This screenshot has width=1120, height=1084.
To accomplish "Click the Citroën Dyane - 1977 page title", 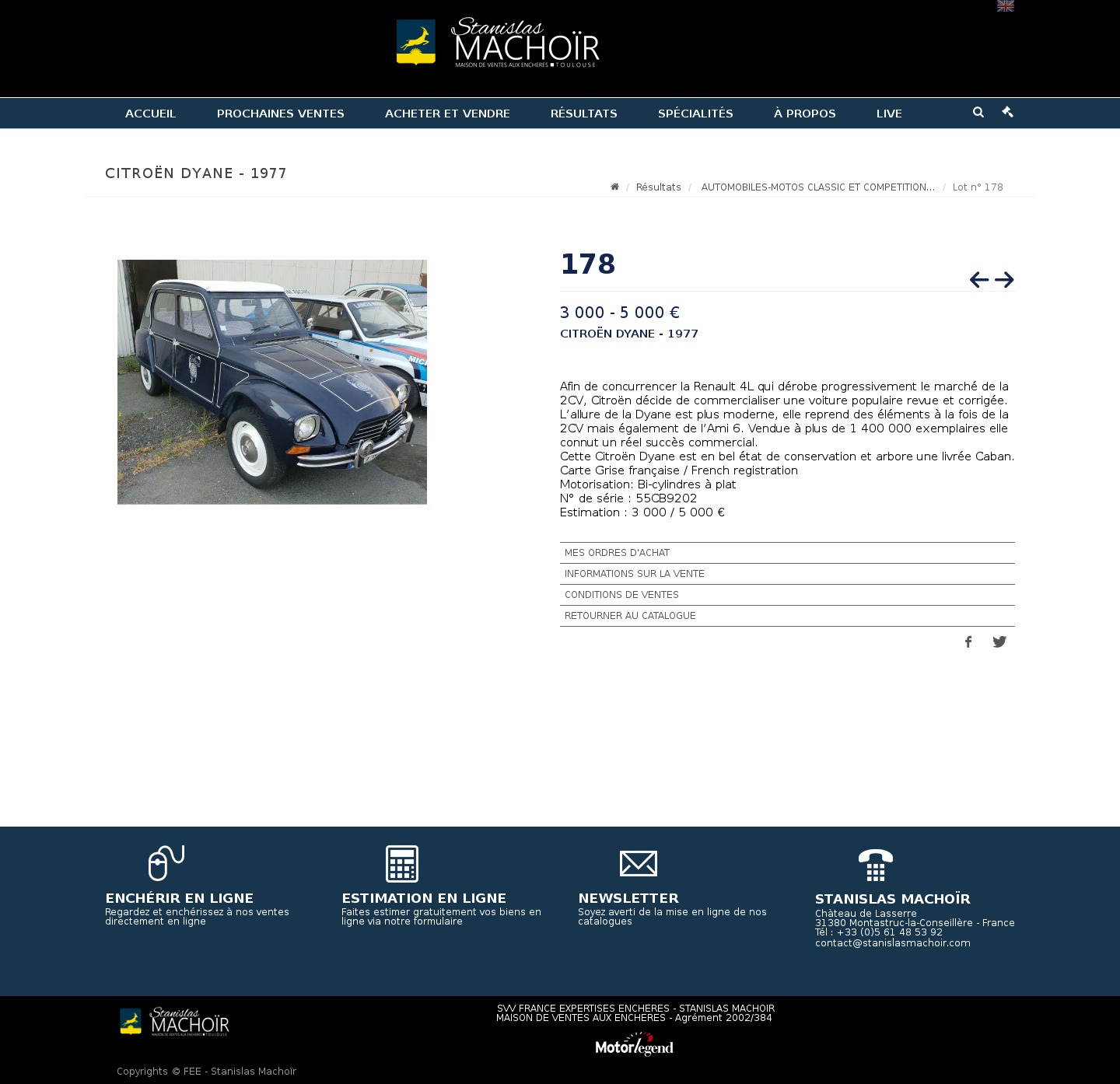I will pos(196,173).
